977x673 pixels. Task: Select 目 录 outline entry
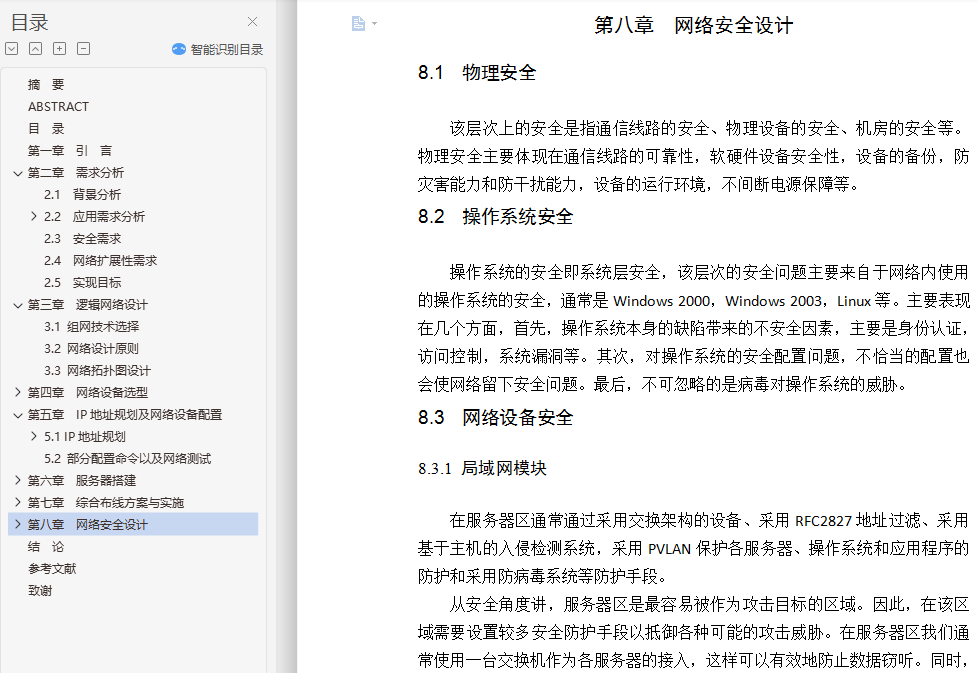point(46,129)
